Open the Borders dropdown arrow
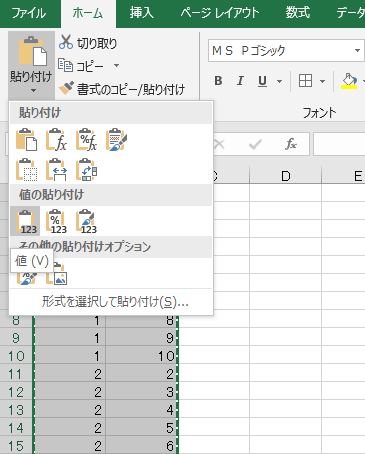Image resolution: width=365 pixels, height=454 pixels. pos(322,81)
